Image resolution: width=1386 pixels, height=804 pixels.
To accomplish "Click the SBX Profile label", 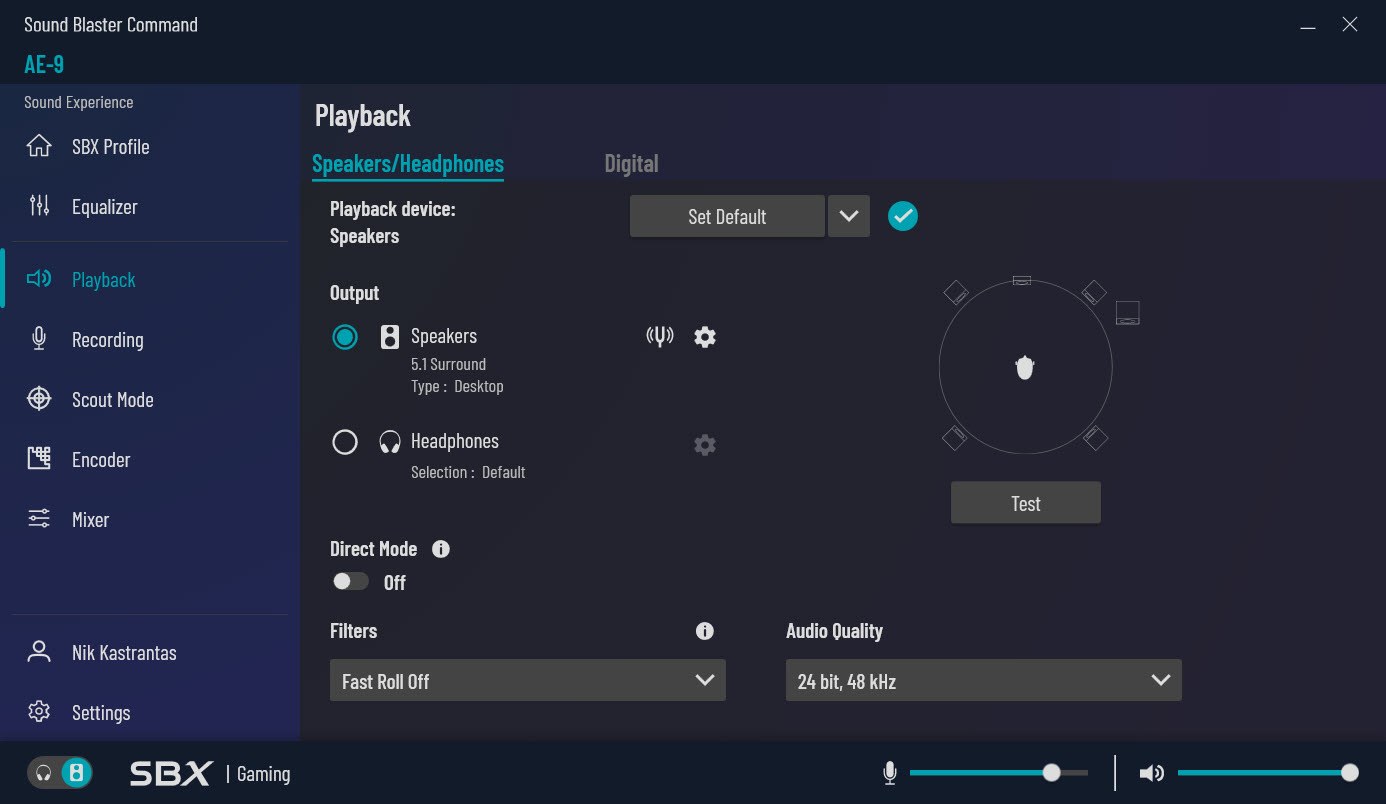I will [x=111, y=147].
